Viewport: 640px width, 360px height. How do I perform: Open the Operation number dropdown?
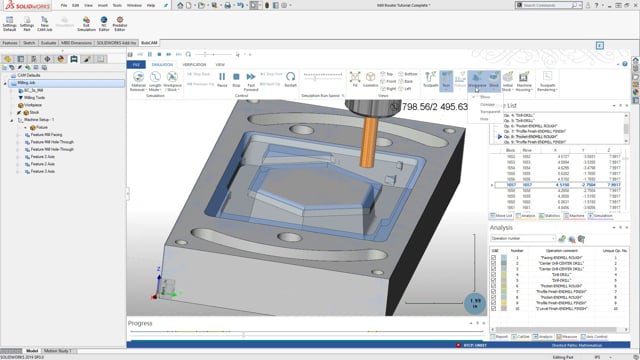coord(523,238)
